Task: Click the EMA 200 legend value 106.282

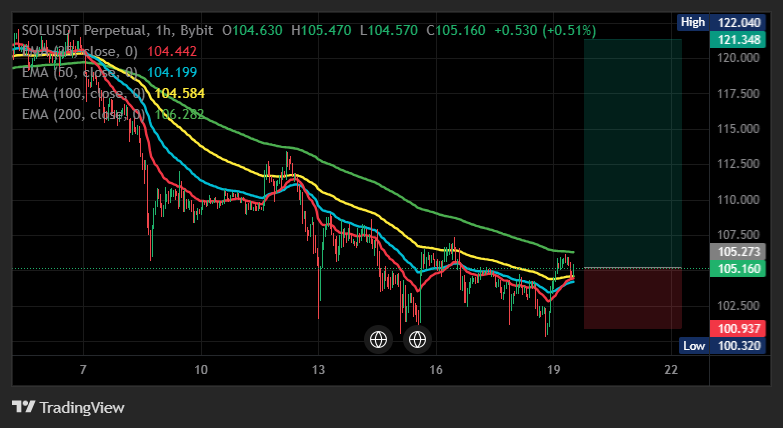Action: 179,114
